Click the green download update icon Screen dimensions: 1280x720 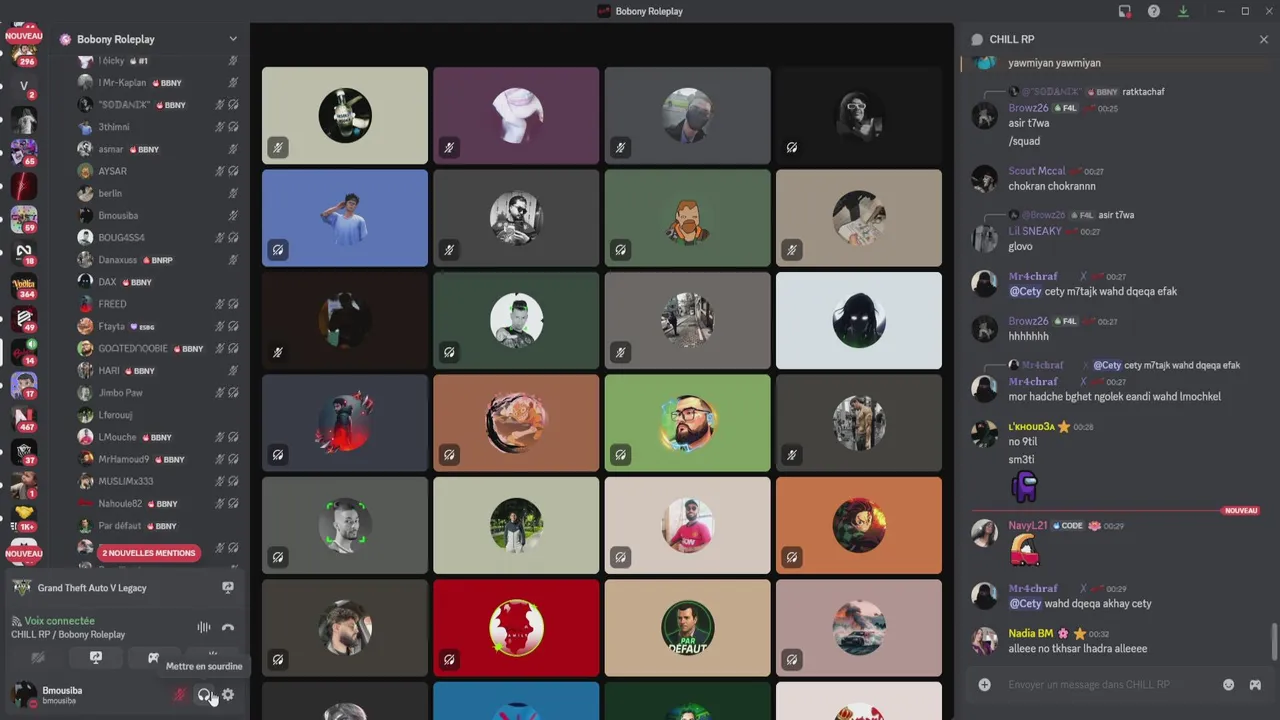(x=1184, y=11)
